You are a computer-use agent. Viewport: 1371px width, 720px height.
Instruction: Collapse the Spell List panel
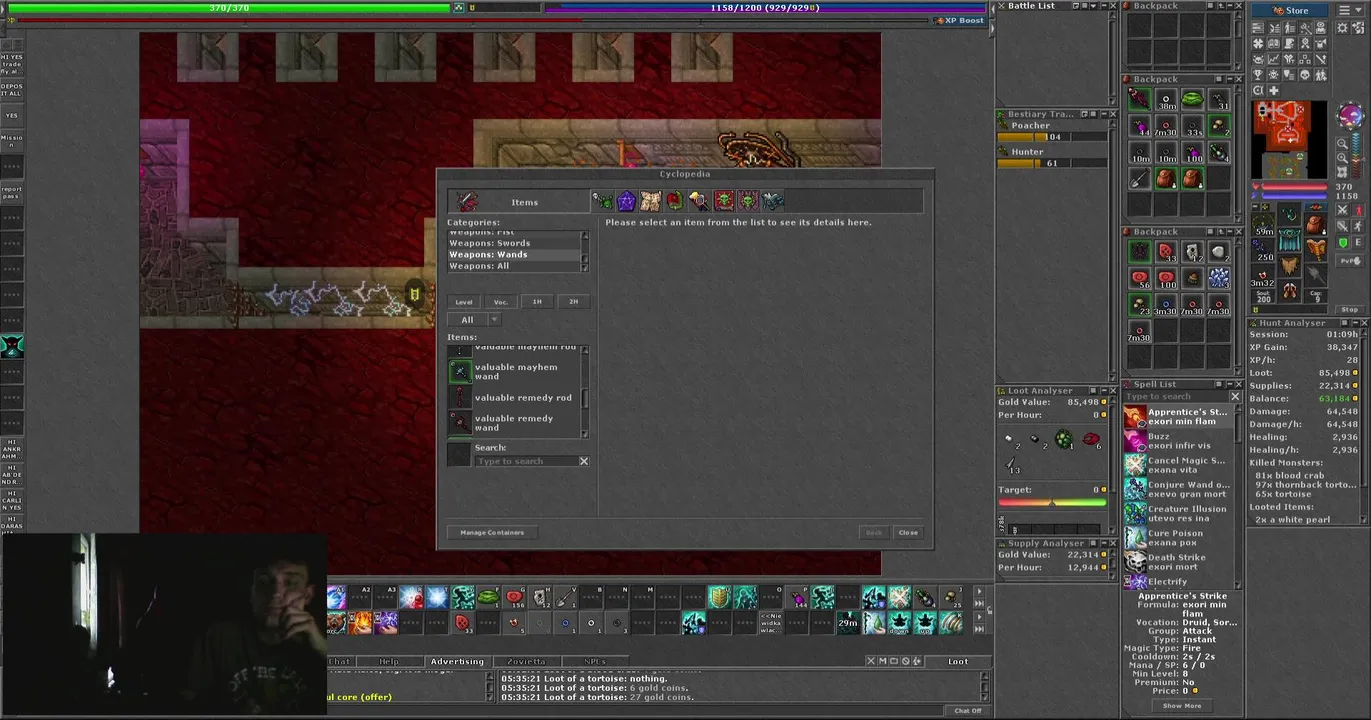1228,384
